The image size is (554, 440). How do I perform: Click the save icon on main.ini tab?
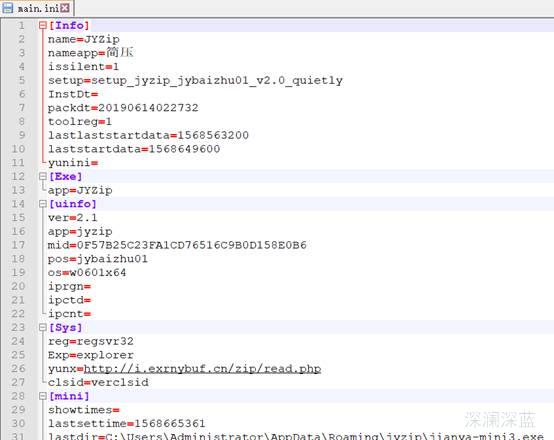coord(7,8)
